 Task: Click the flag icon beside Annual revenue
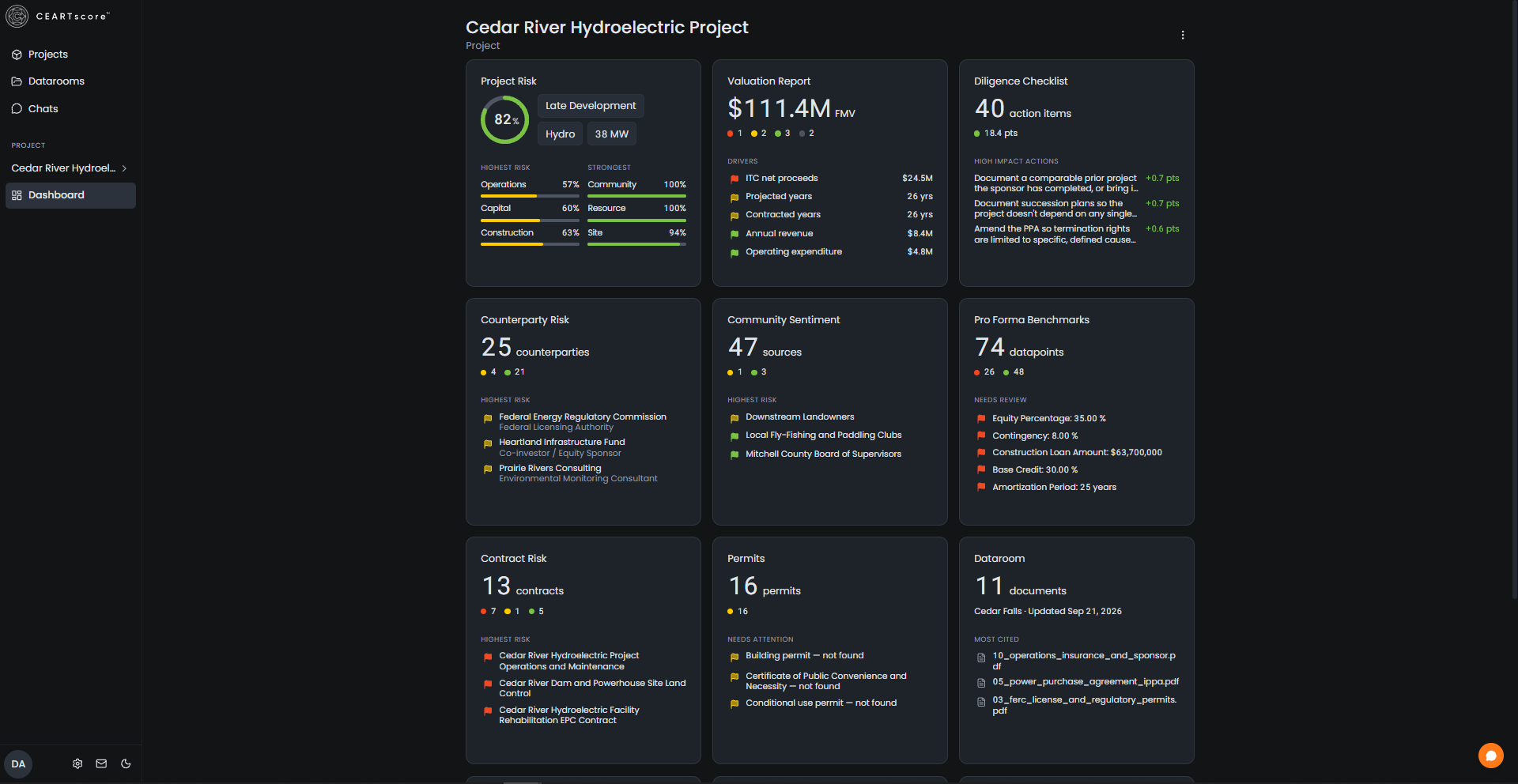tap(734, 234)
